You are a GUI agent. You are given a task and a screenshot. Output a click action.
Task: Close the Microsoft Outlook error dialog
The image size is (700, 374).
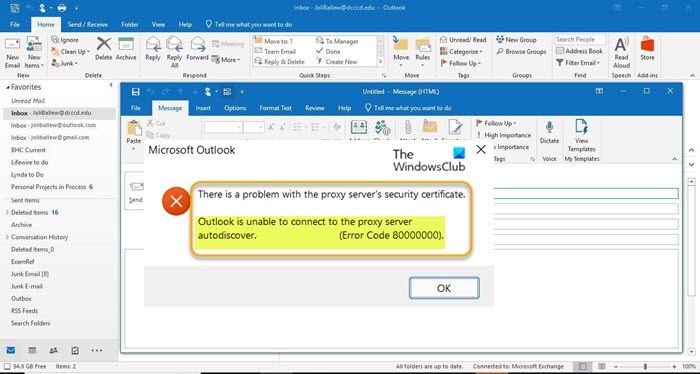[x=481, y=150]
